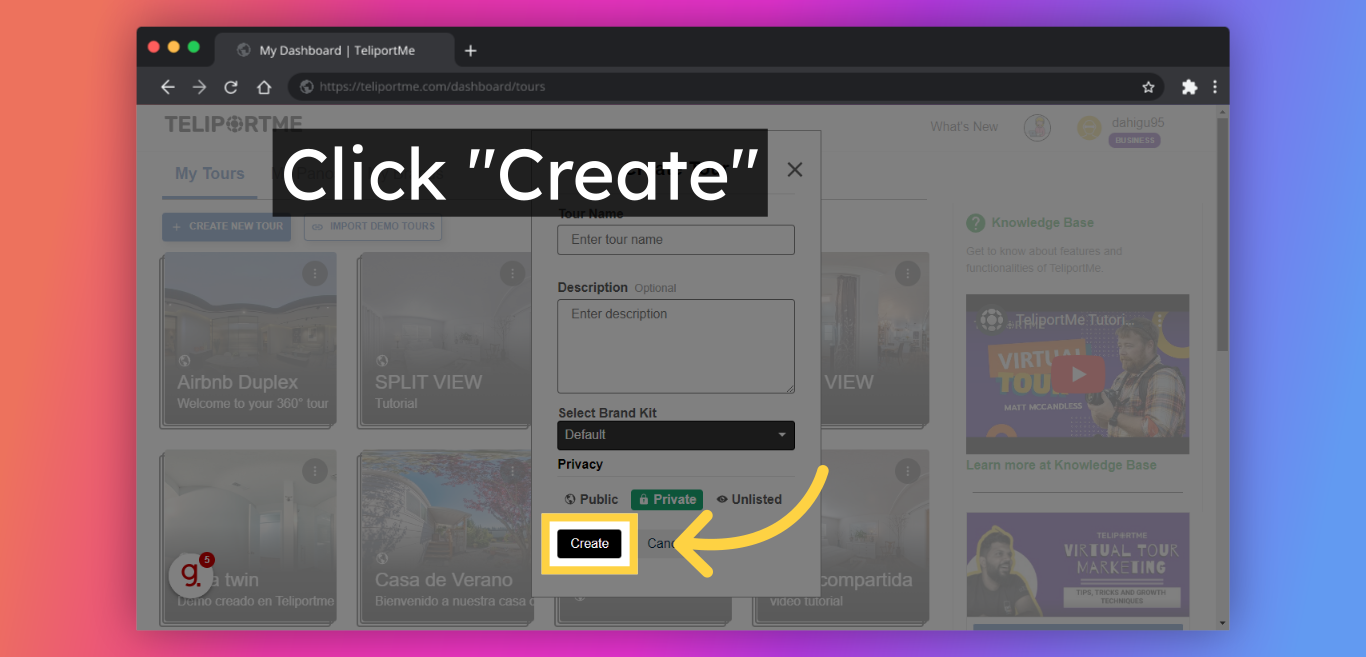
Task: Open options menu on compartida tour card
Action: [907, 471]
